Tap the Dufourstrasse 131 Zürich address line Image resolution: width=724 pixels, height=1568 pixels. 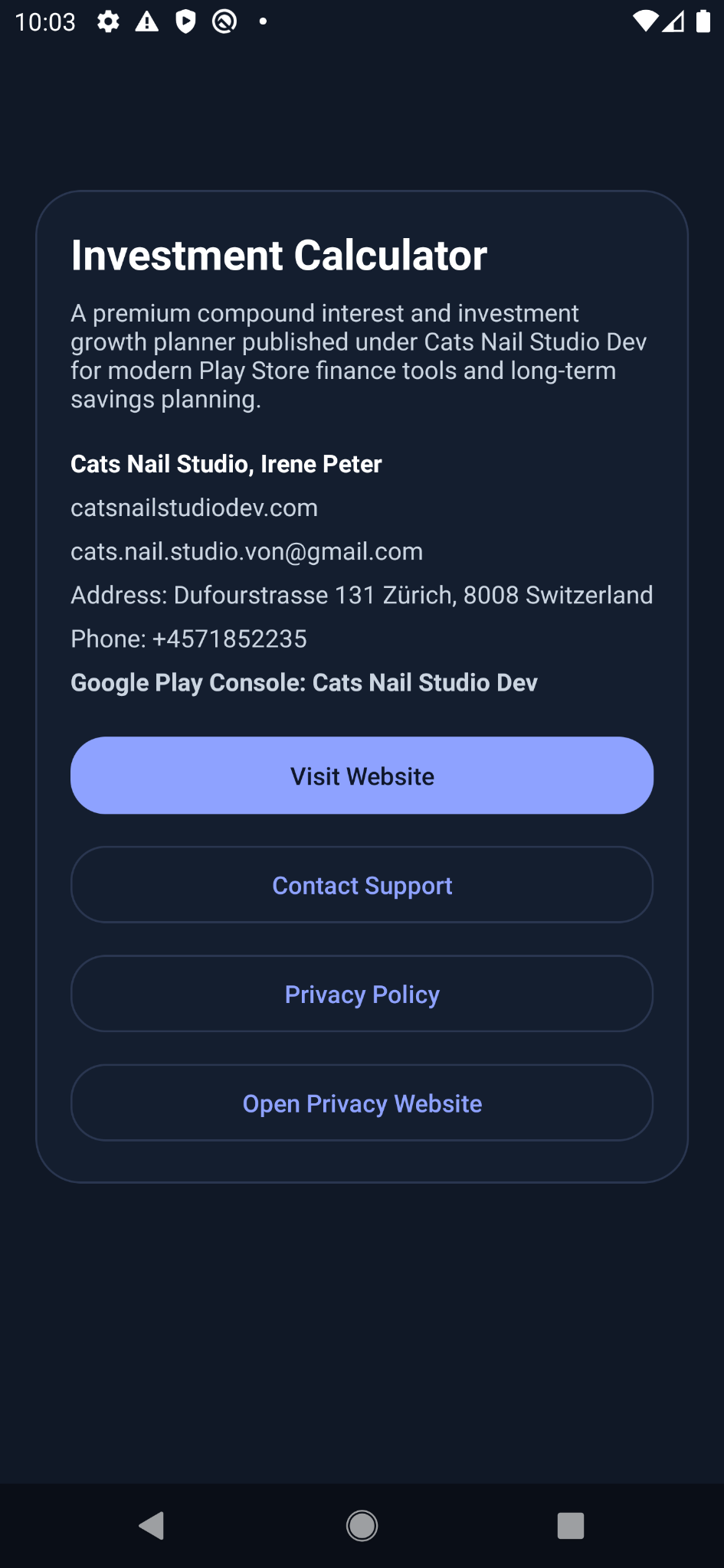click(362, 595)
